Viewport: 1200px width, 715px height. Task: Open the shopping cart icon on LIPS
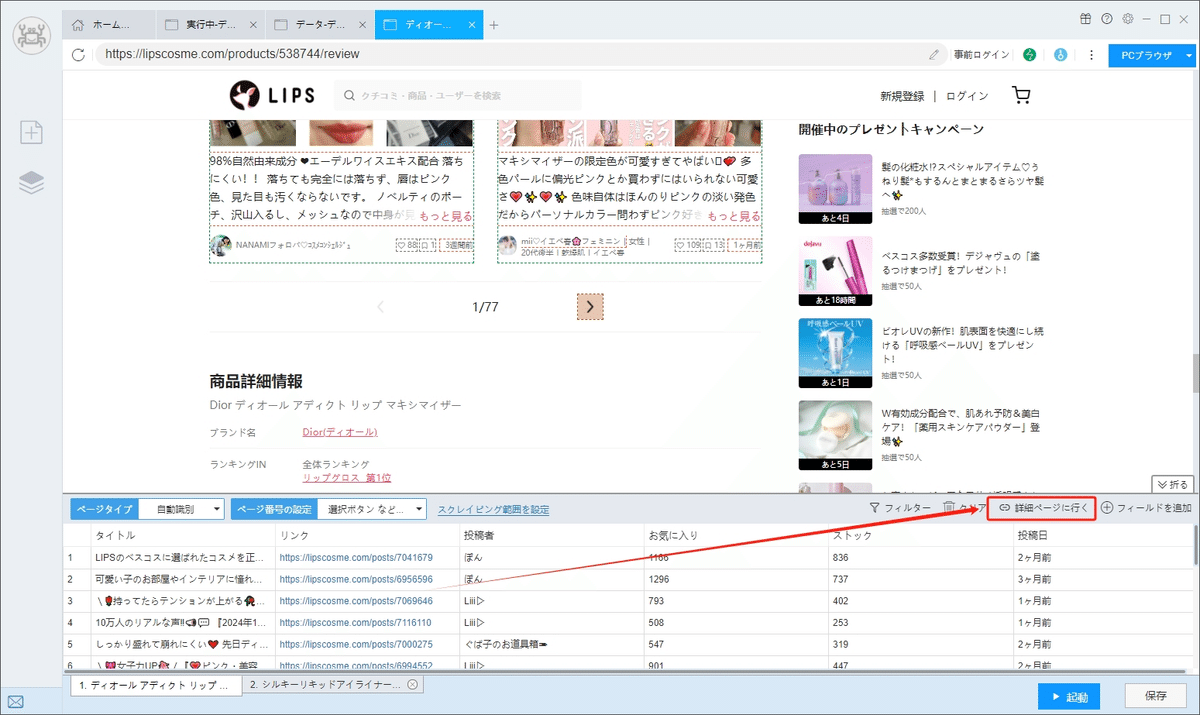[1021, 95]
